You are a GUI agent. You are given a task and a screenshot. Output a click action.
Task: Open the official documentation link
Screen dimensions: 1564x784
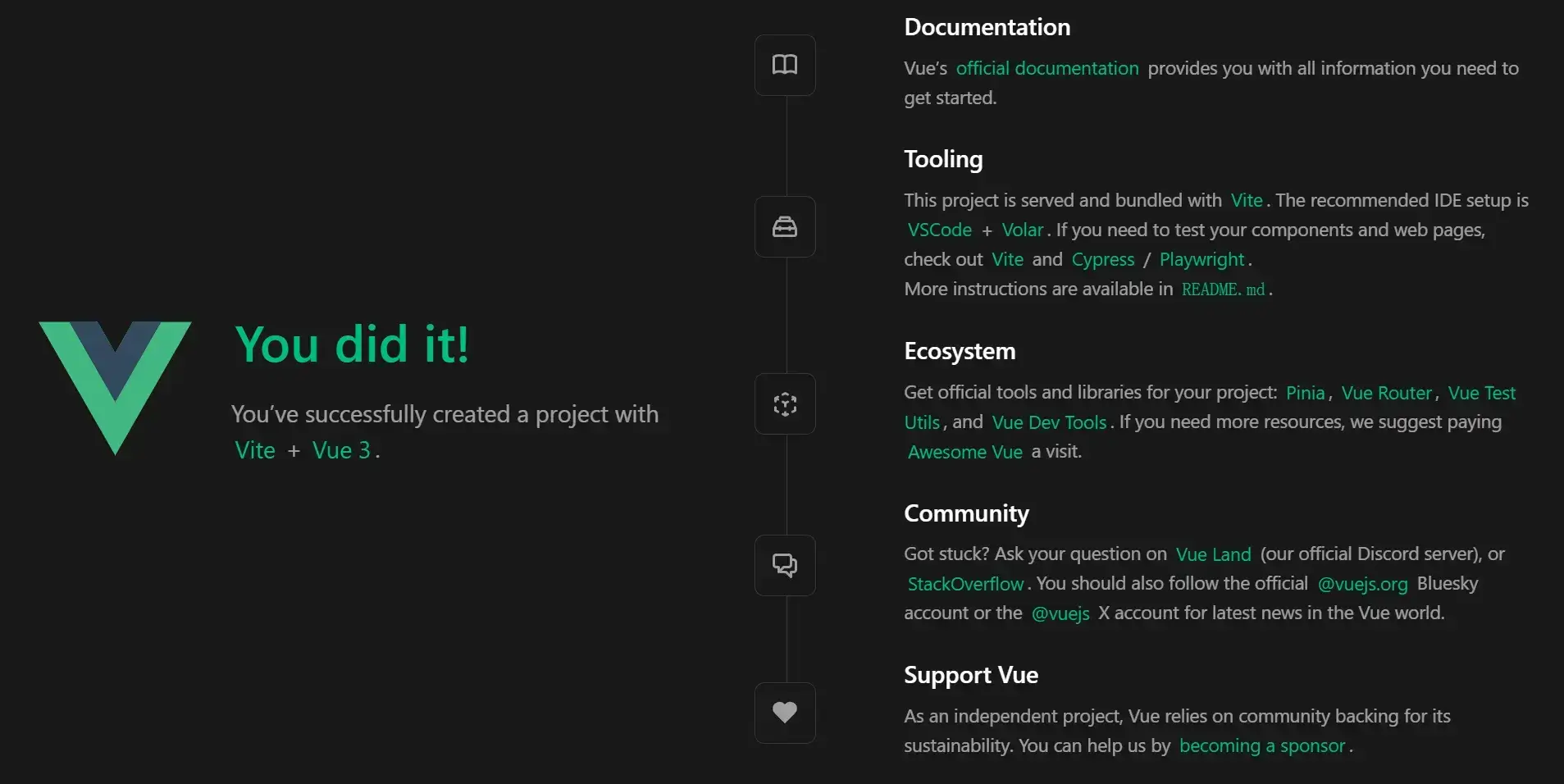coord(1047,69)
